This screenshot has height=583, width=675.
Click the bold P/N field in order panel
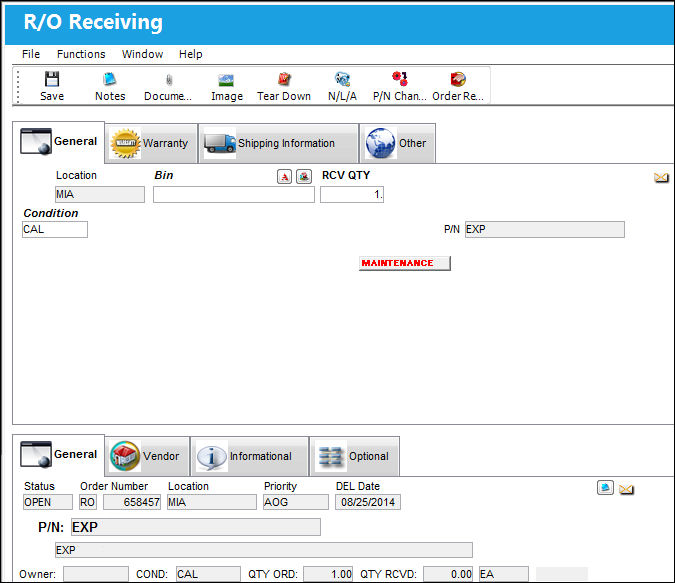[196, 527]
